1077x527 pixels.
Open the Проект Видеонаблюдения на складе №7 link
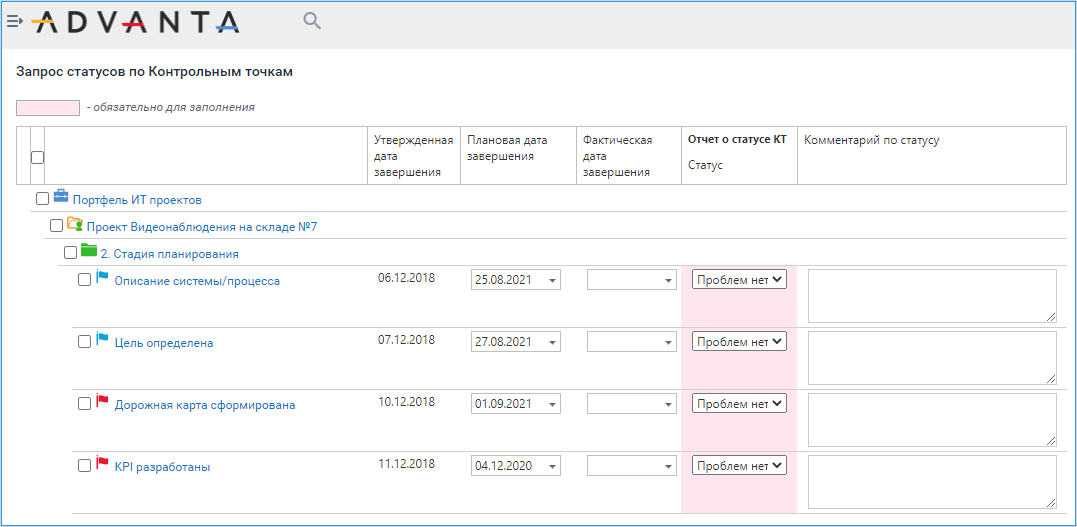click(x=202, y=227)
